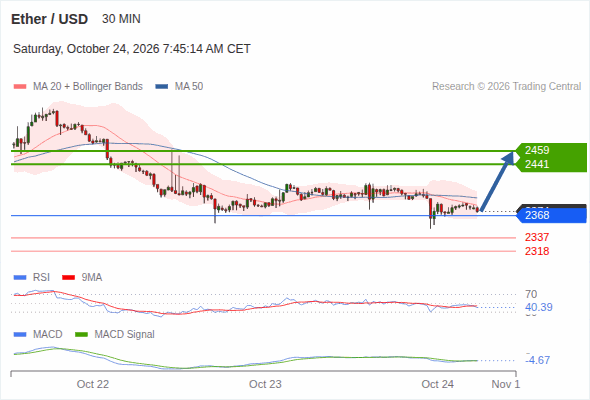Select the Oct 24 date axis label
Image resolution: width=590 pixels, height=400 pixels.
[x=437, y=384]
